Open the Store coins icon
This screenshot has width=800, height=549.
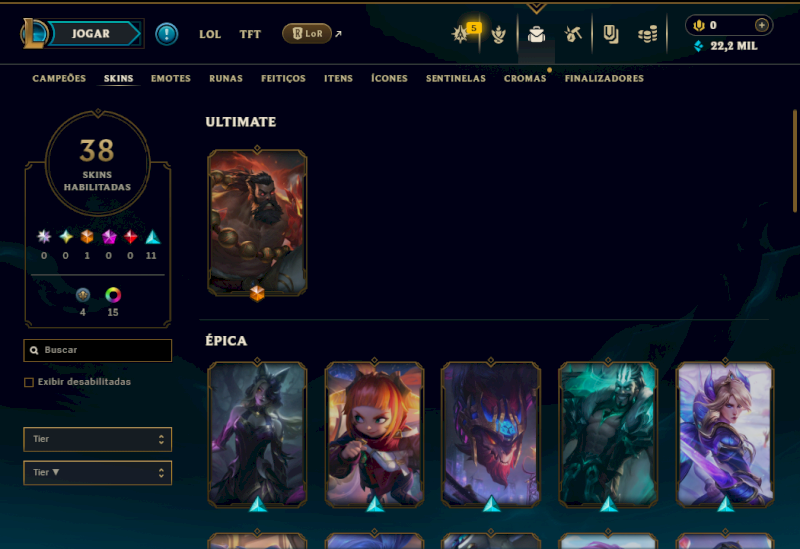(x=647, y=35)
